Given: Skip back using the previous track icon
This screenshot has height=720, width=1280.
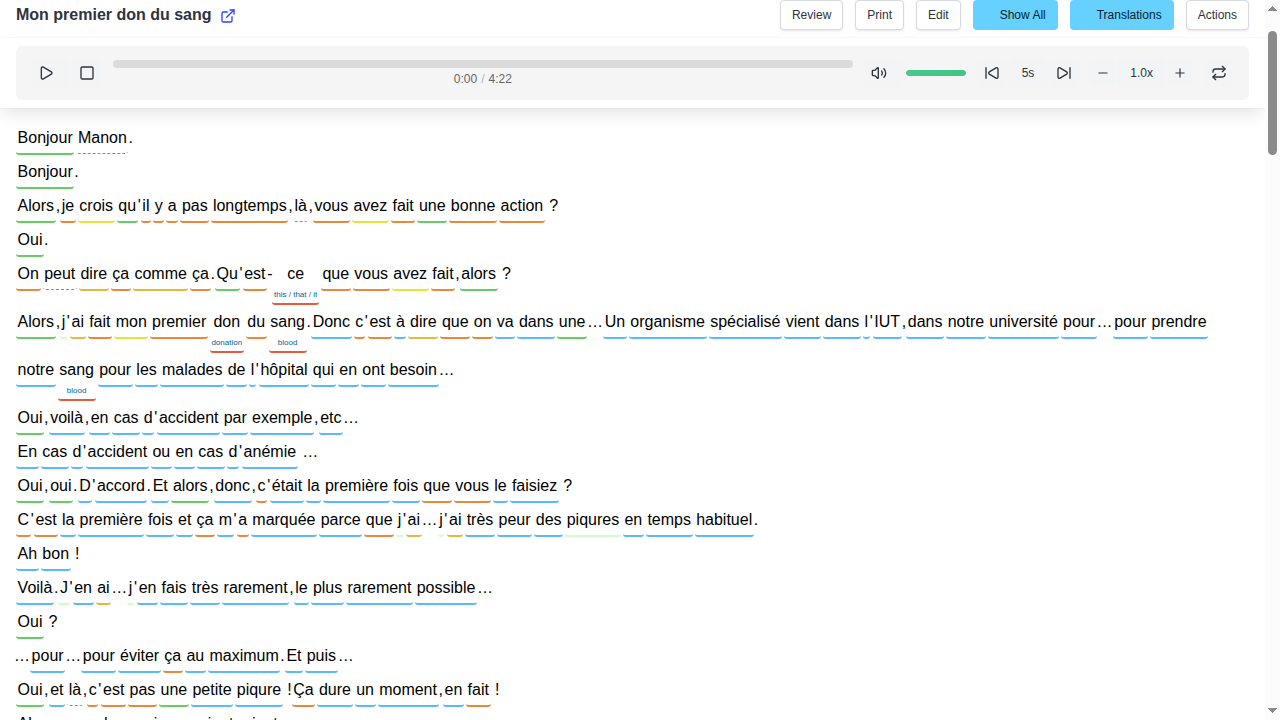Looking at the screenshot, I should pyautogui.click(x=992, y=73).
